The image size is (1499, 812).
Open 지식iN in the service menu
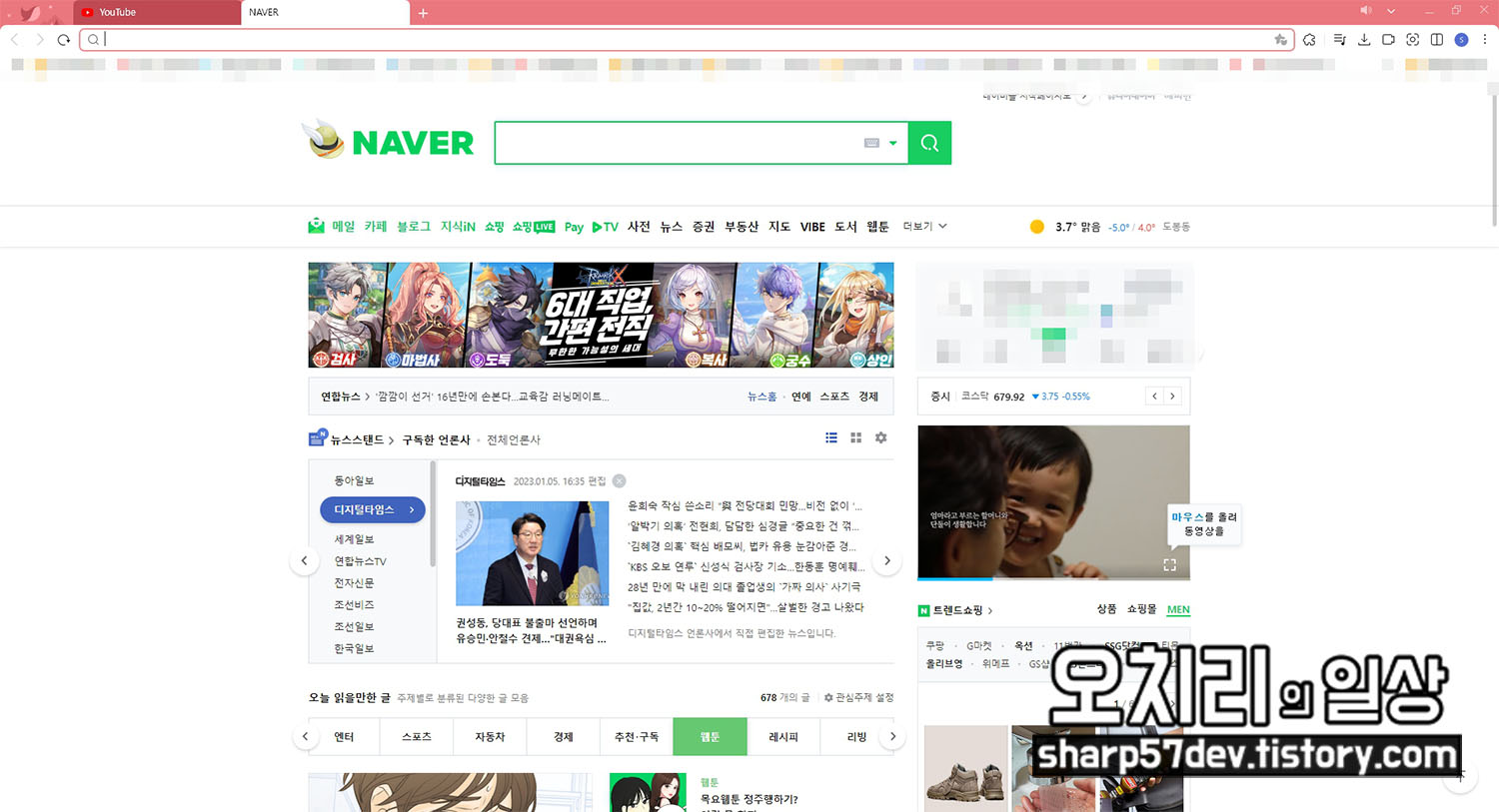(458, 227)
